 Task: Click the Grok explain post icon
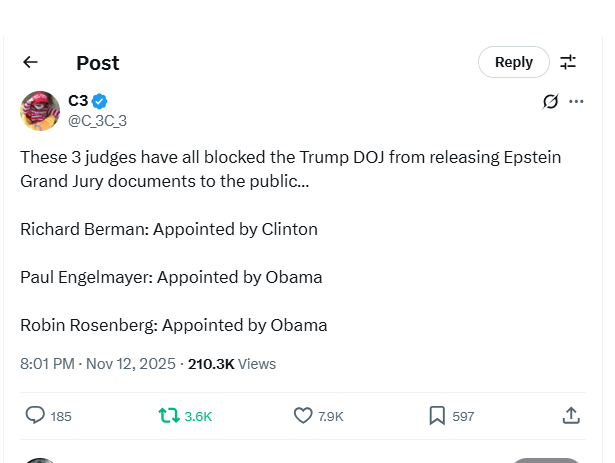tap(550, 101)
